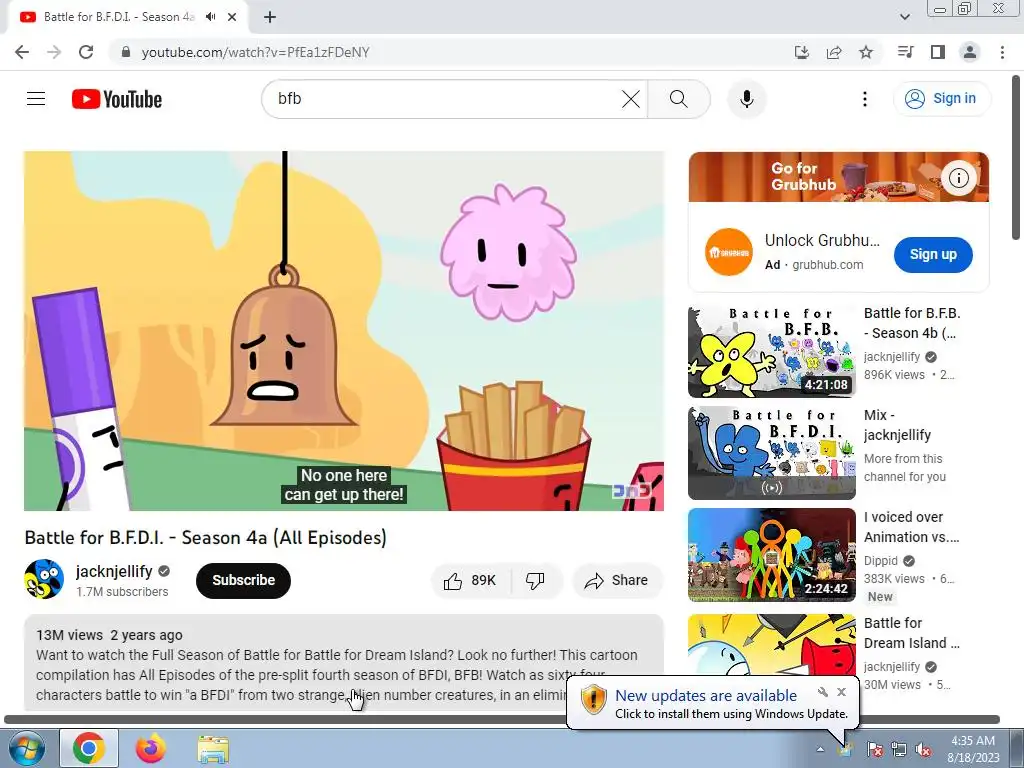Open the Mix - jacknjellify thumbnail
Viewport: 1024px width, 768px height.
(771, 453)
